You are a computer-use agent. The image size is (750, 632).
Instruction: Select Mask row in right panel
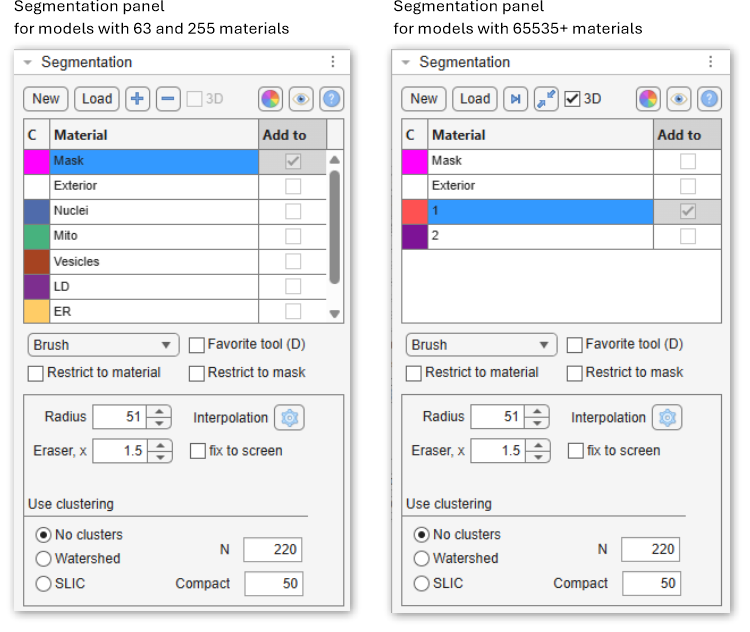(x=540, y=162)
